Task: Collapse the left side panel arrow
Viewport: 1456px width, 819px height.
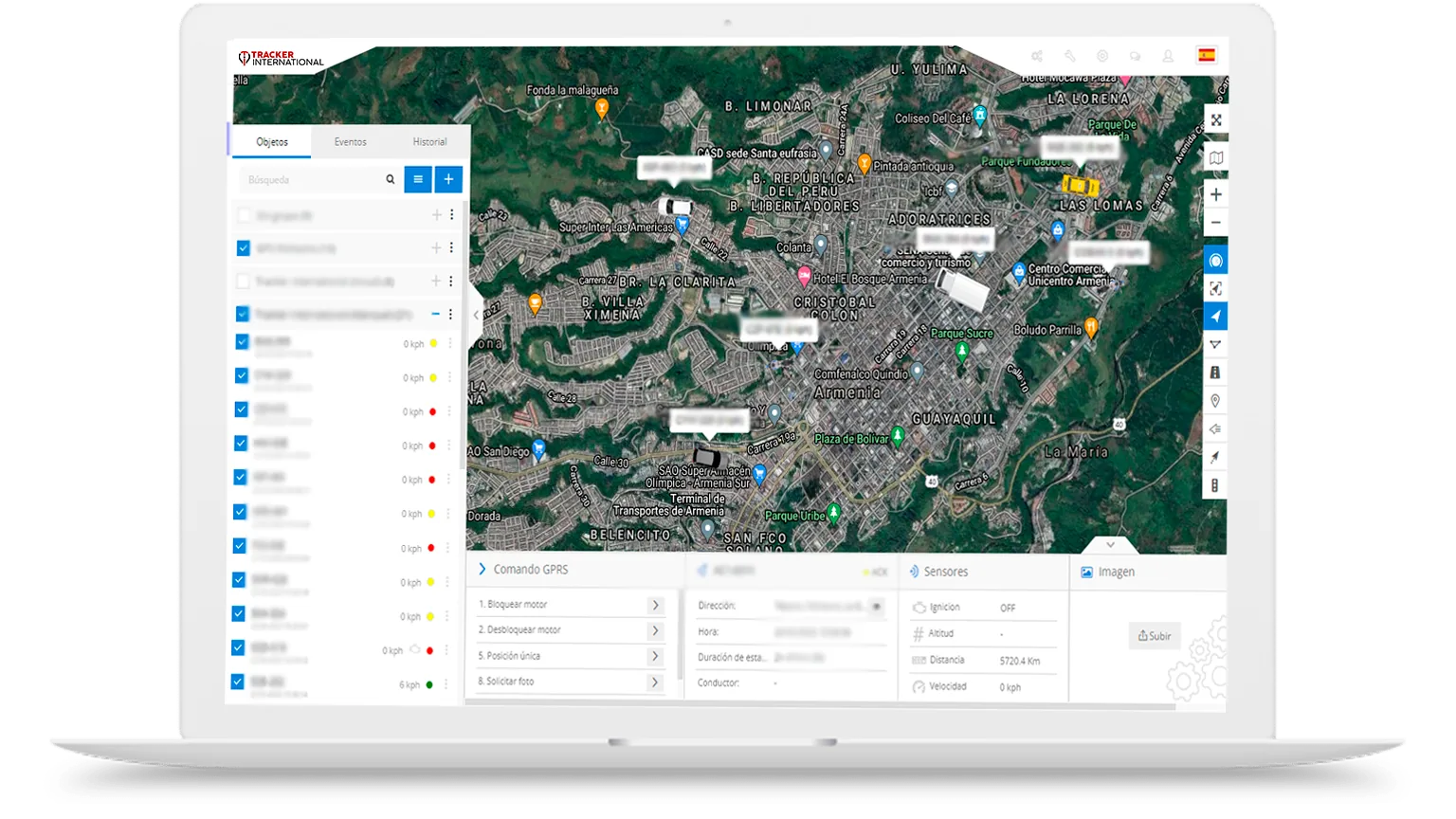Action: [x=476, y=316]
